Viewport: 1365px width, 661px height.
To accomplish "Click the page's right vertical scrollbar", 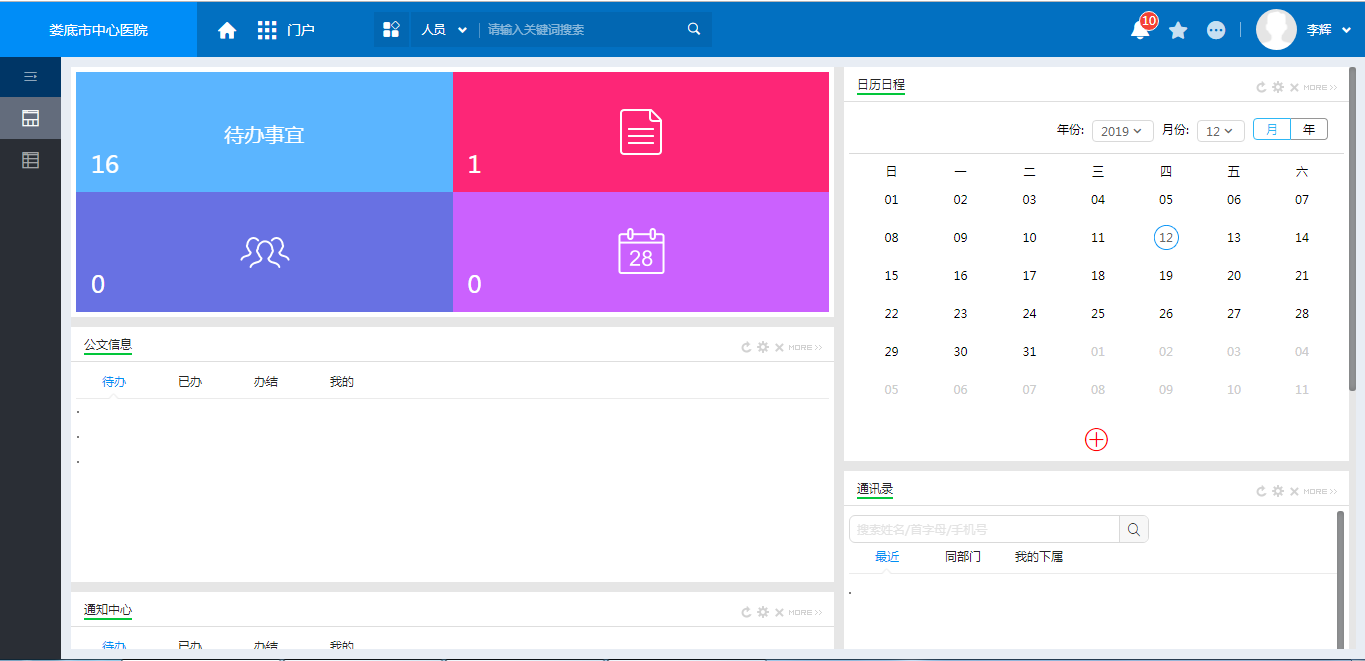I will click(x=1353, y=230).
